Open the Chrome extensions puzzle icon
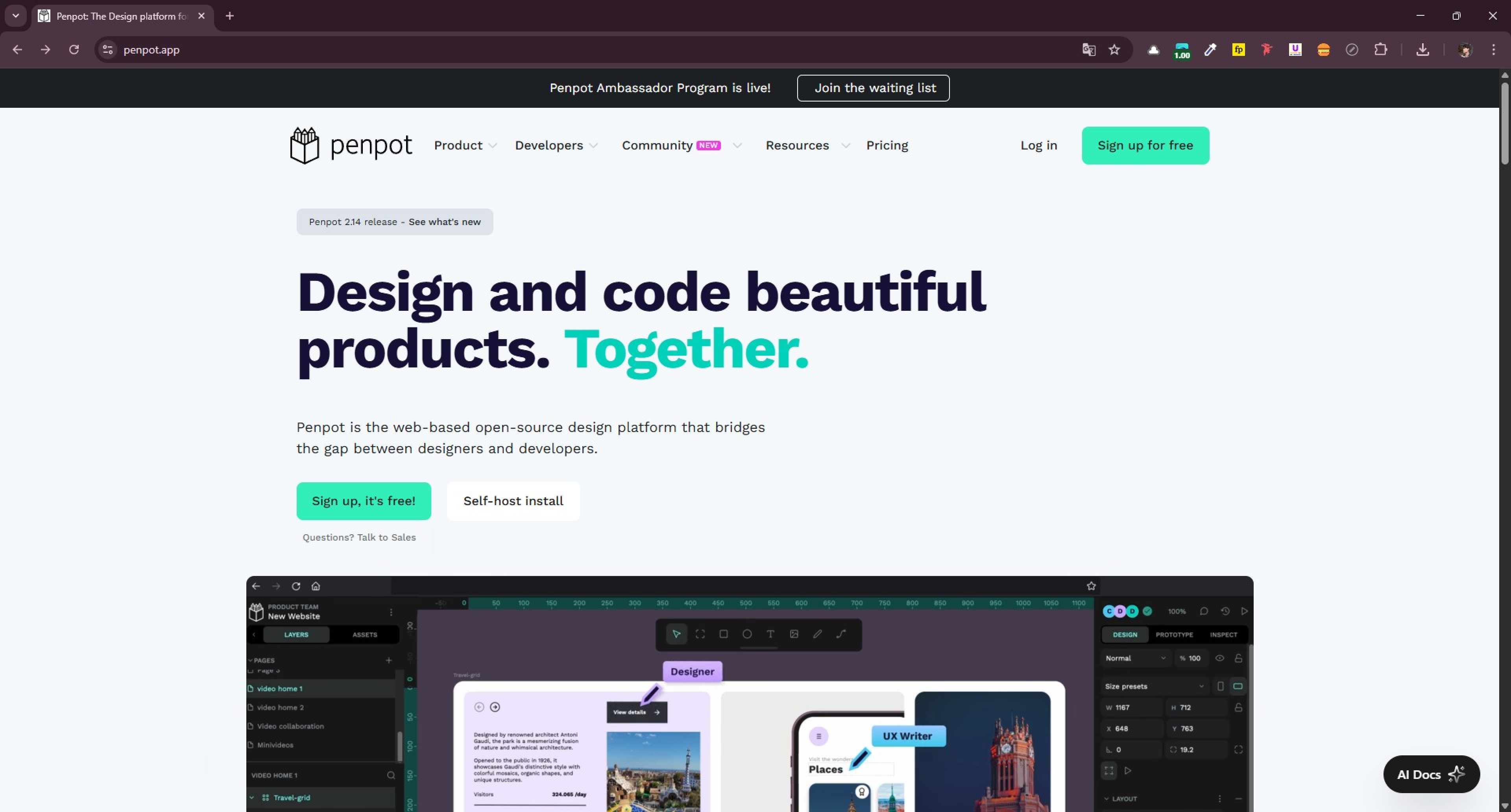Viewport: 1511px width, 812px height. tap(1381, 50)
